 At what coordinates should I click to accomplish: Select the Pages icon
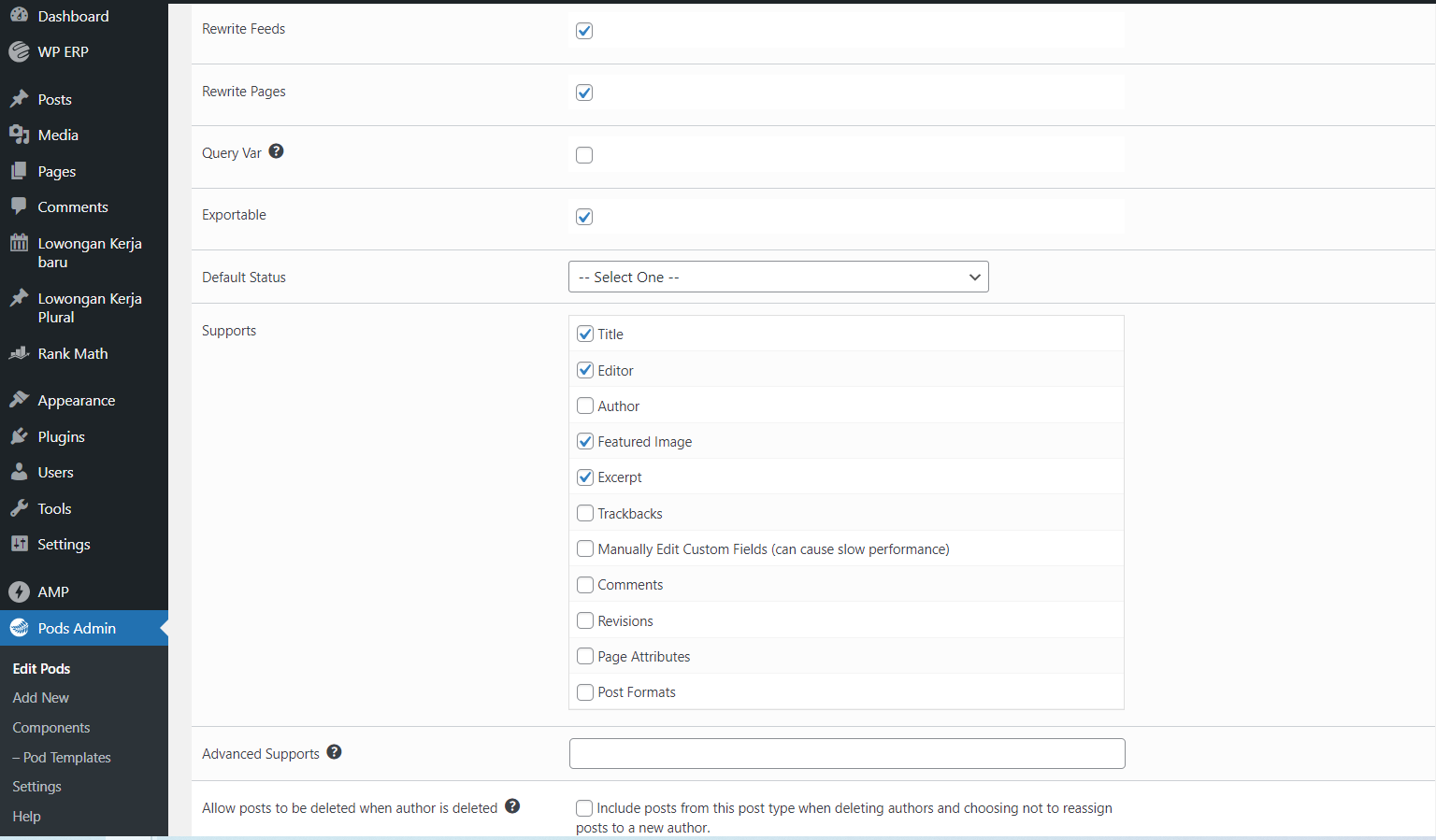(x=19, y=171)
